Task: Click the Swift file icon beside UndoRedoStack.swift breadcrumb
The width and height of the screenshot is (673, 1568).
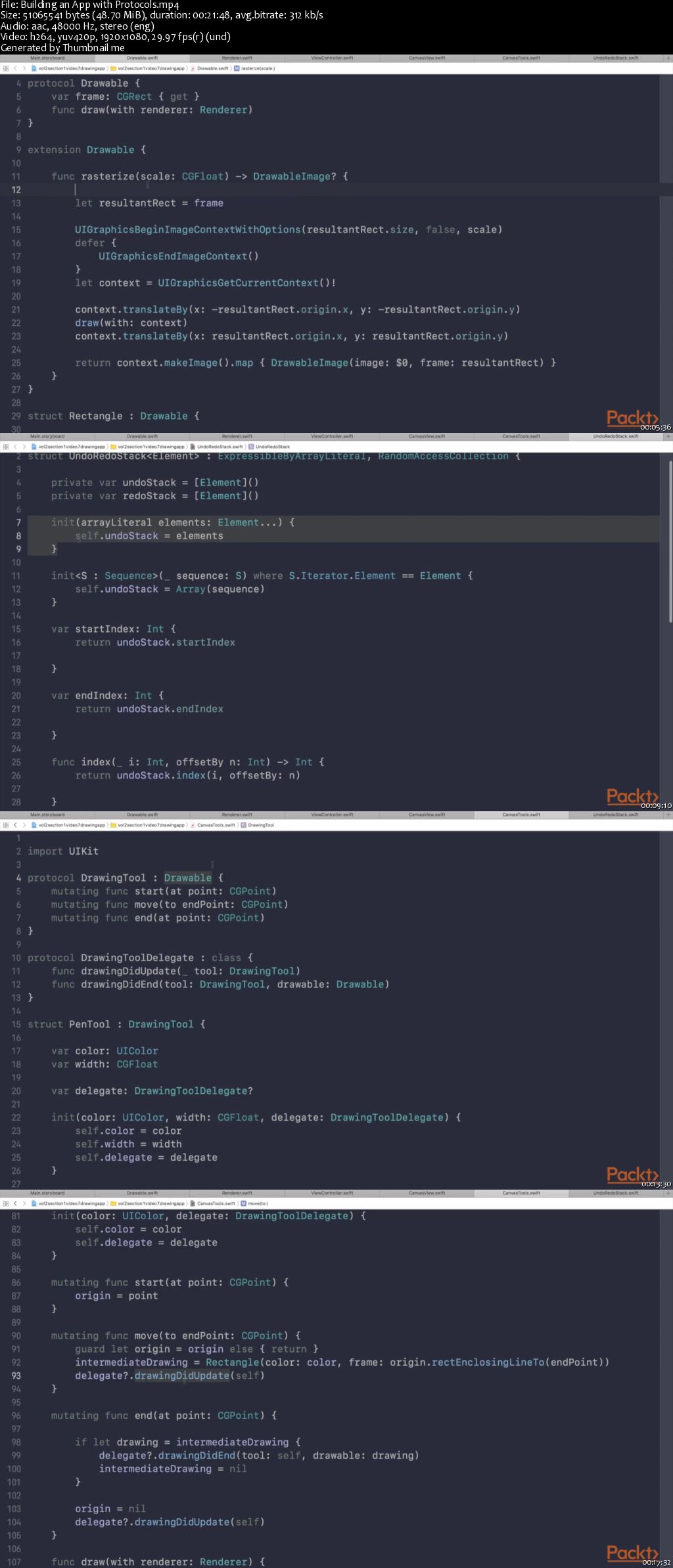Action: pyautogui.click(x=193, y=447)
